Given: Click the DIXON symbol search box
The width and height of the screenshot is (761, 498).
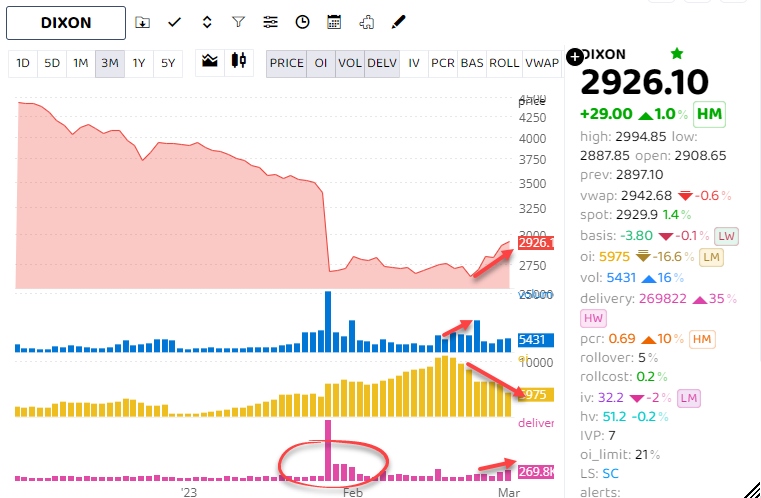Looking at the screenshot, I should pos(66,23).
